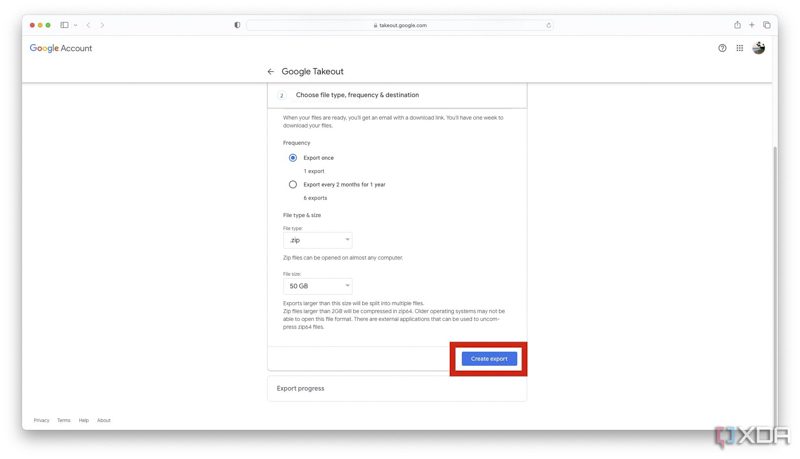Open the Help footer link
The height and width of the screenshot is (459, 800).
[84, 420]
